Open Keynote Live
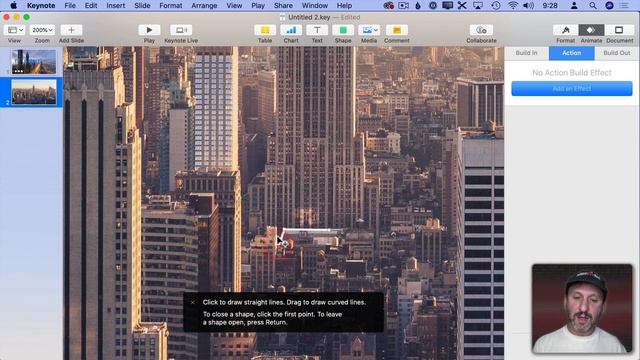This screenshot has height=360, width=640. [x=181, y=30]
